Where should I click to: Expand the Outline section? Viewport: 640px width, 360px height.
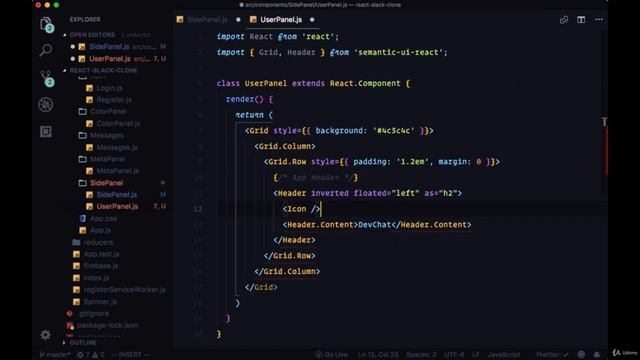83,342
